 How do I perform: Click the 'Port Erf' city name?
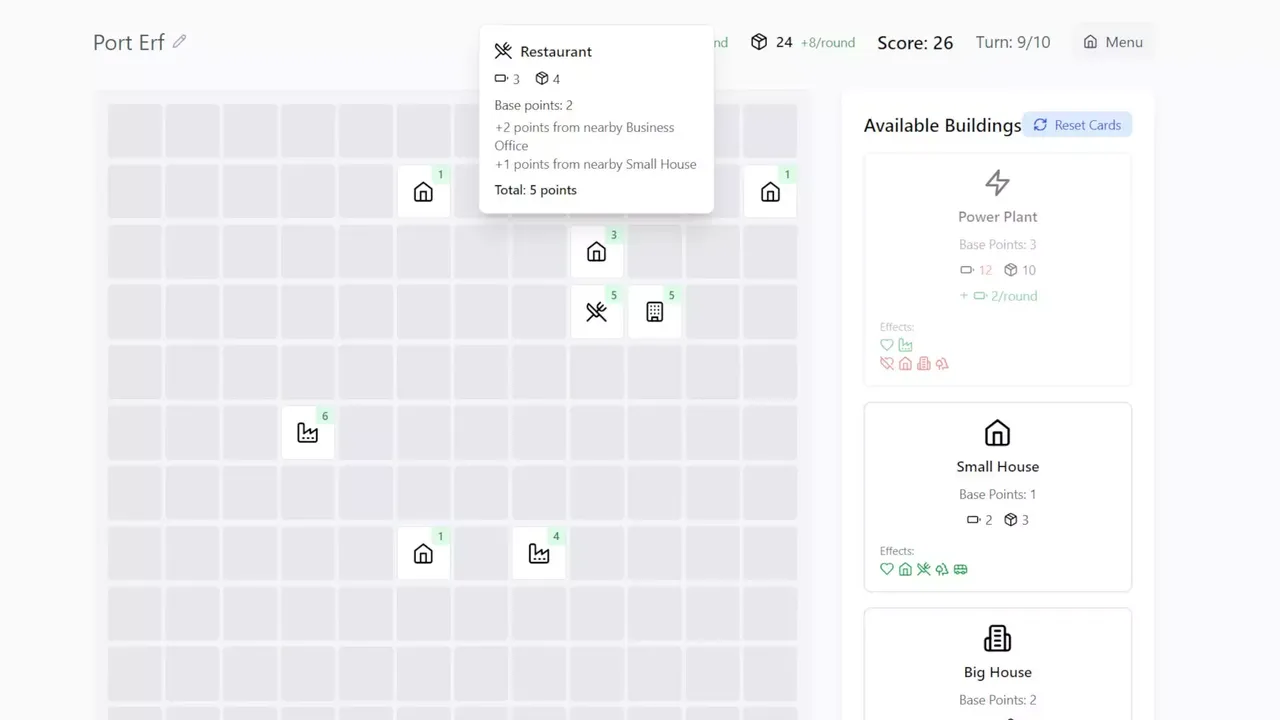(129, 42)
